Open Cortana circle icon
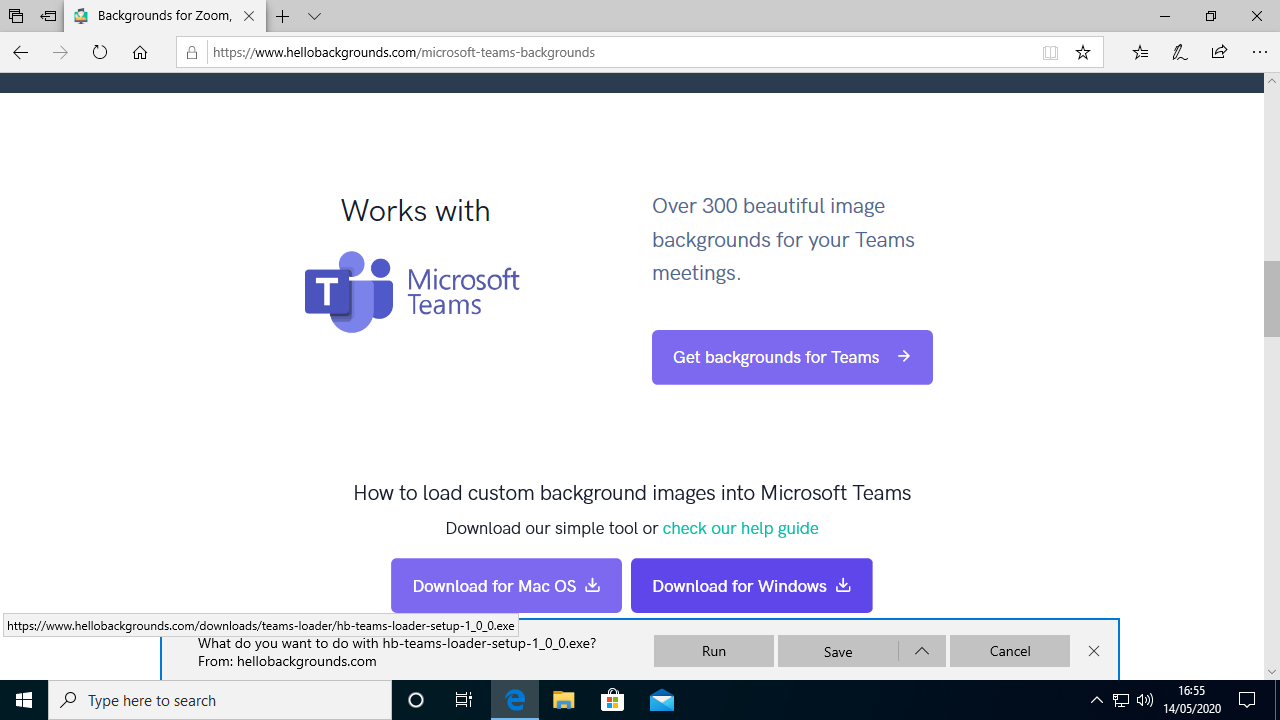 (416, 700)
